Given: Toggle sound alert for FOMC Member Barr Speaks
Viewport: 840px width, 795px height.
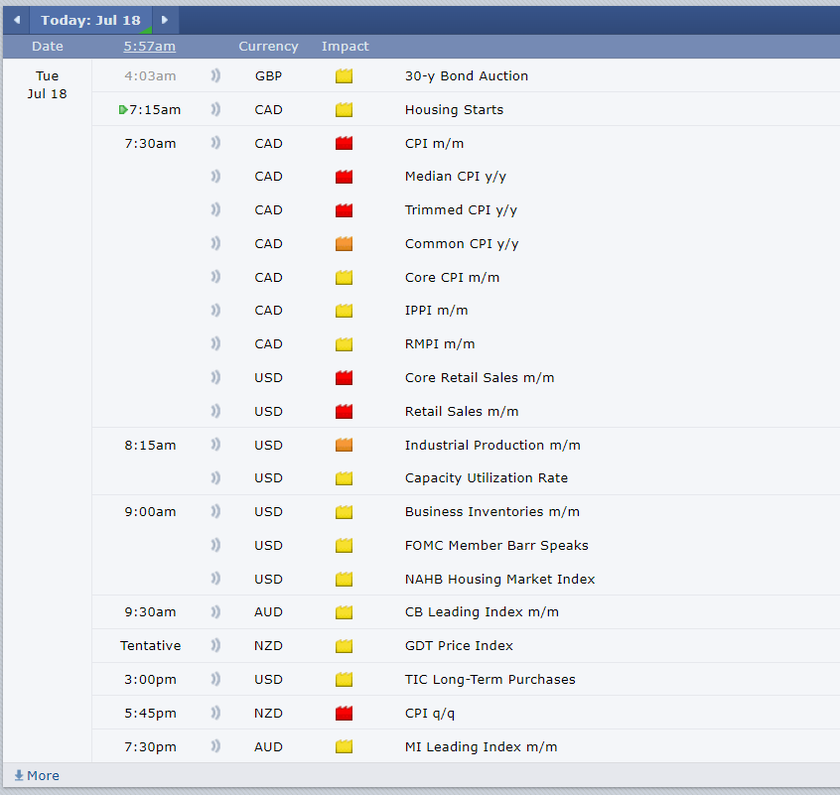Looking at the screenshot, I should [215, 545].
